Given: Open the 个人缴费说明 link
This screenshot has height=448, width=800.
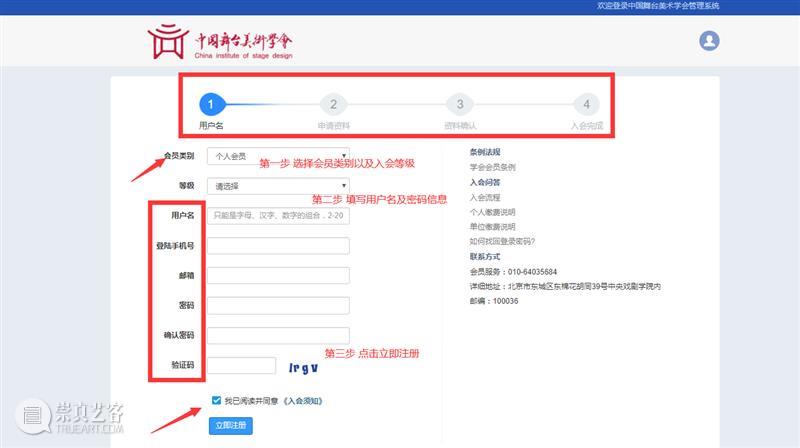Looking at the screenshot, I should tap(492, 212).
